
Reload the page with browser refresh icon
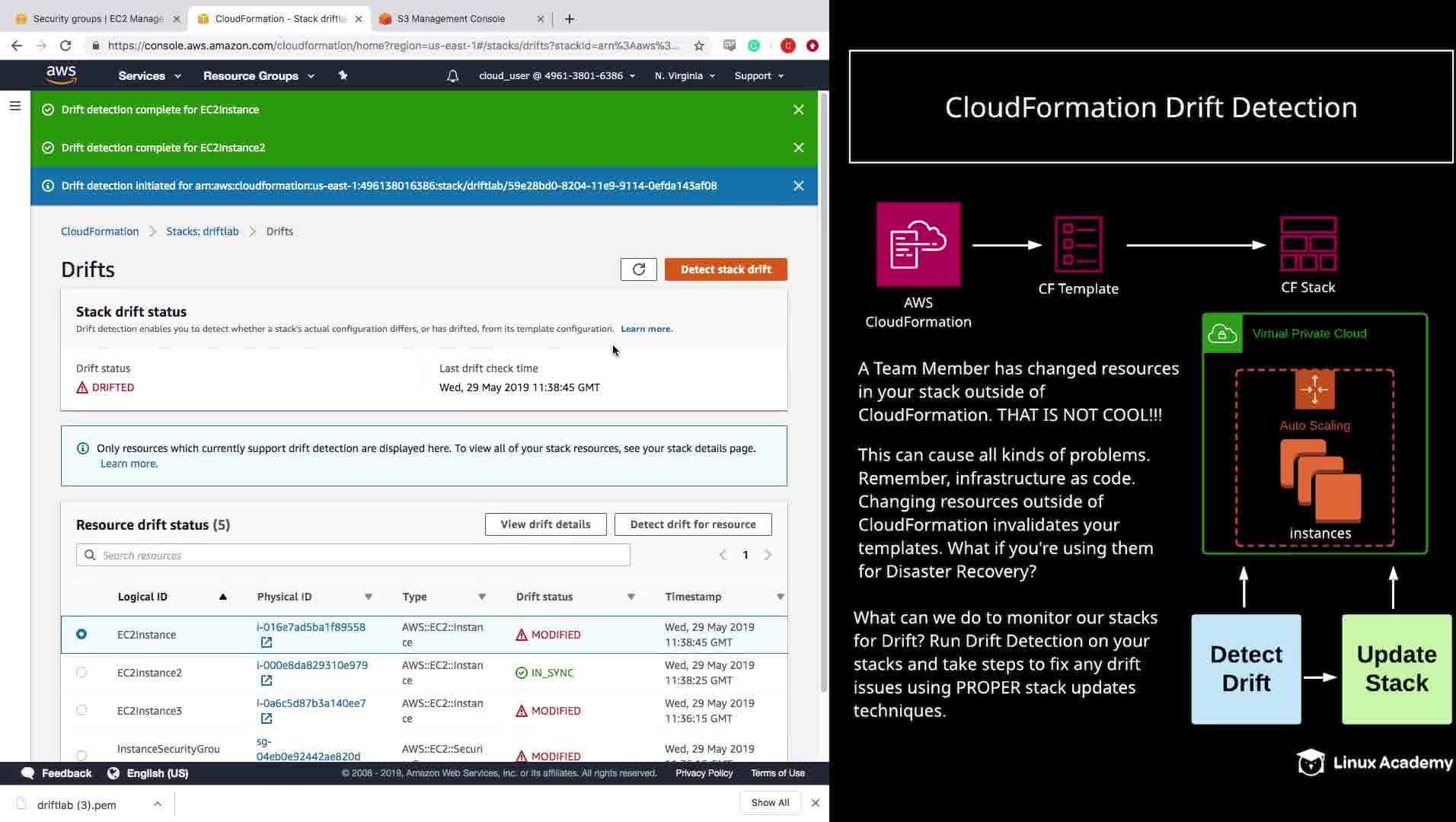(65, 46)
